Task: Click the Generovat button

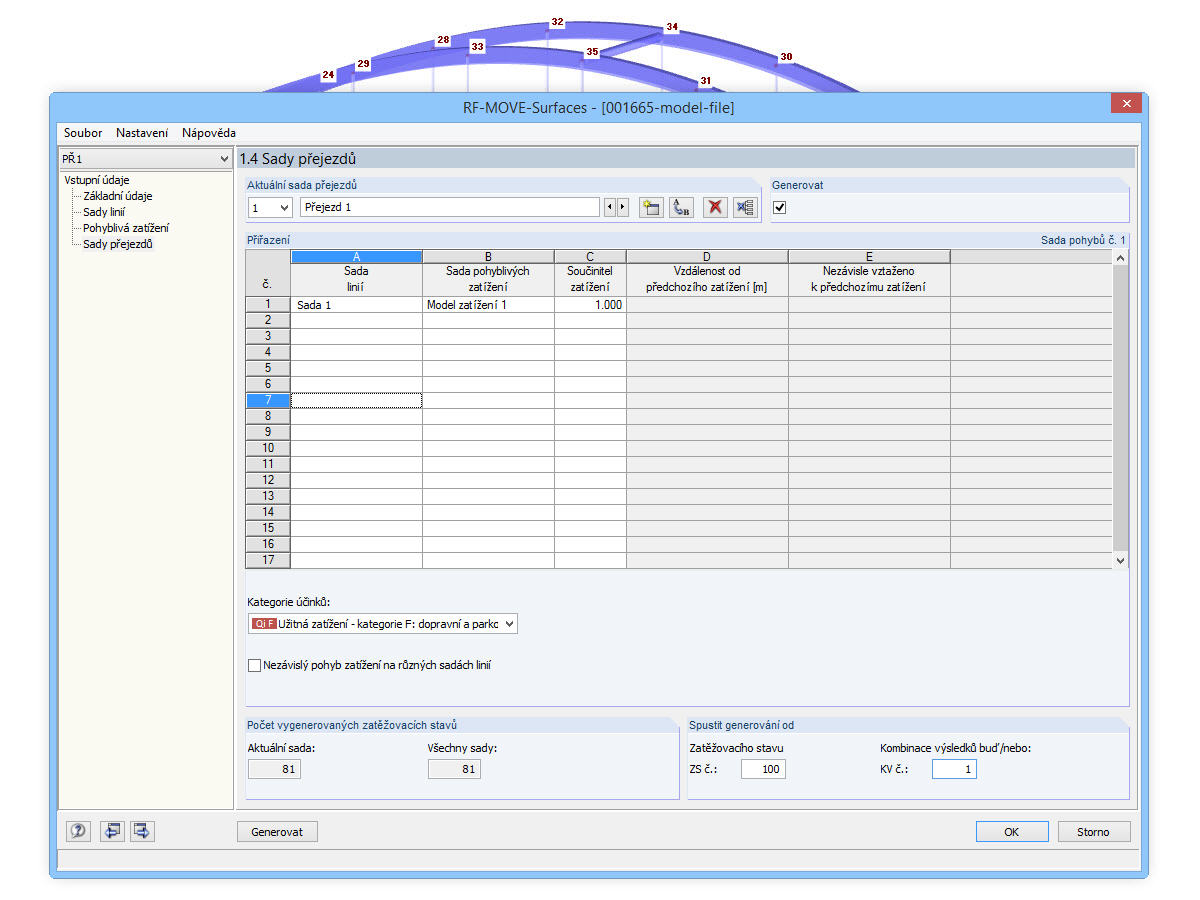Action: point(277,832)
